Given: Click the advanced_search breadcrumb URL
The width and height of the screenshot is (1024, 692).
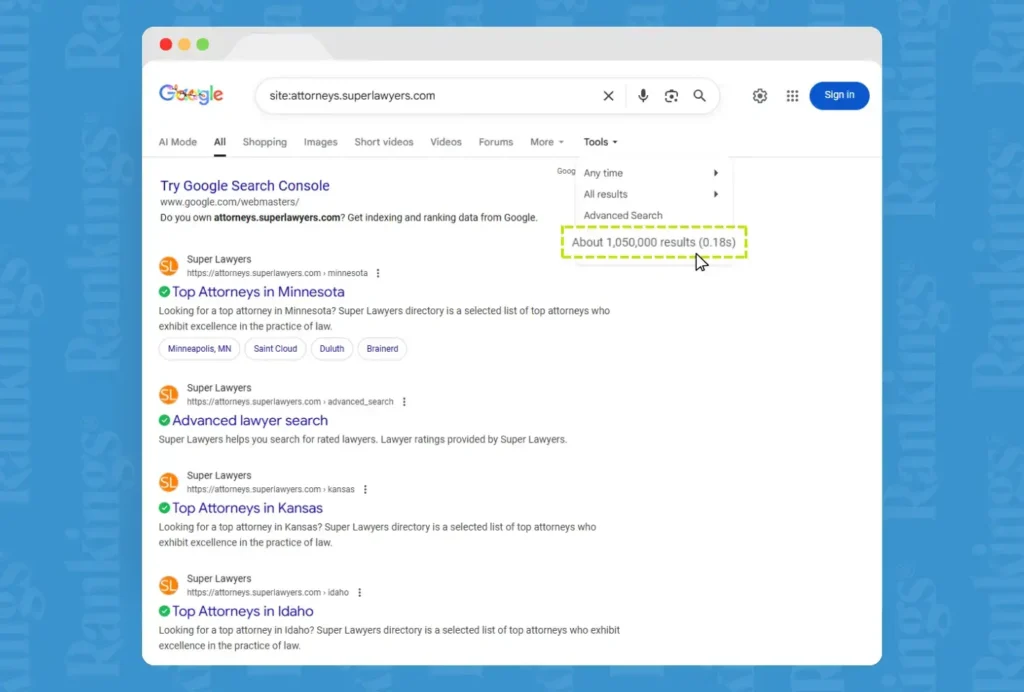Looking at the screenshot, I should (290, 401).
